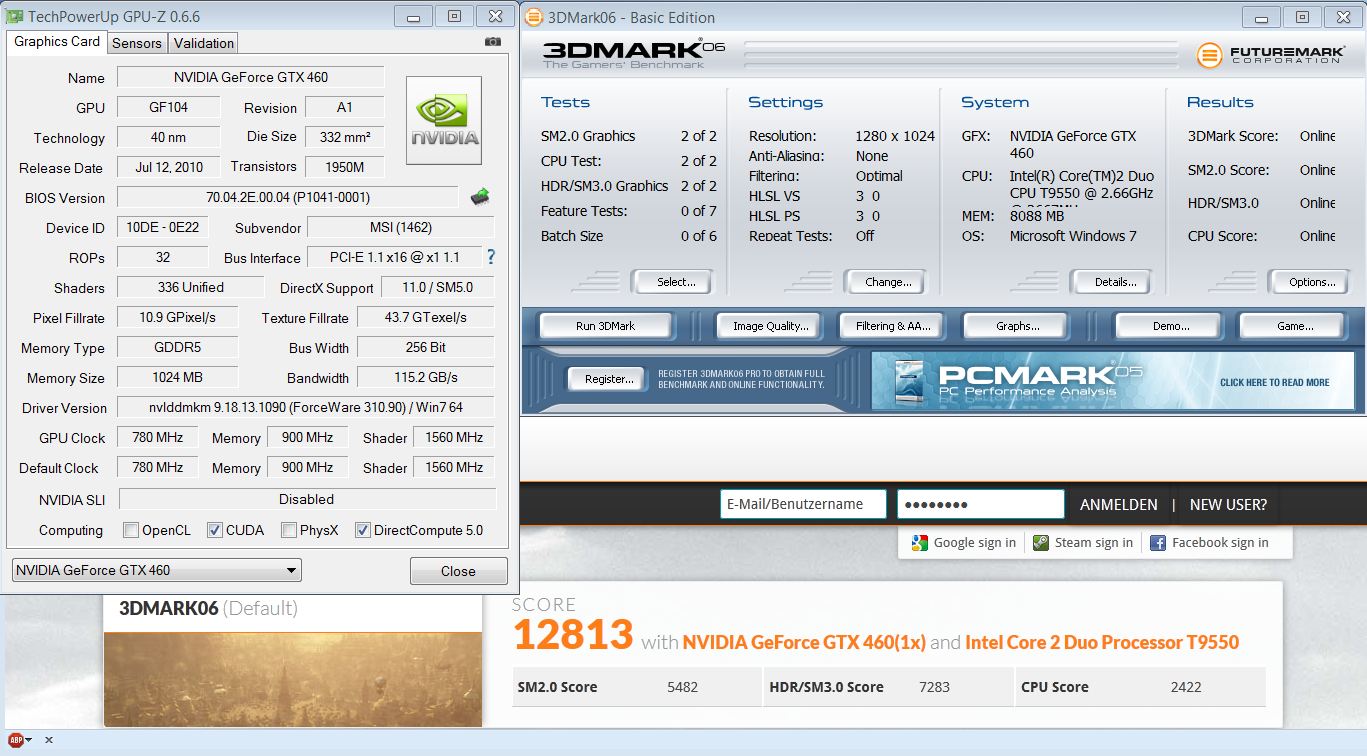
Task: Click the Bandwidth value 115.2 GB/s
Action: pos(426,377)
